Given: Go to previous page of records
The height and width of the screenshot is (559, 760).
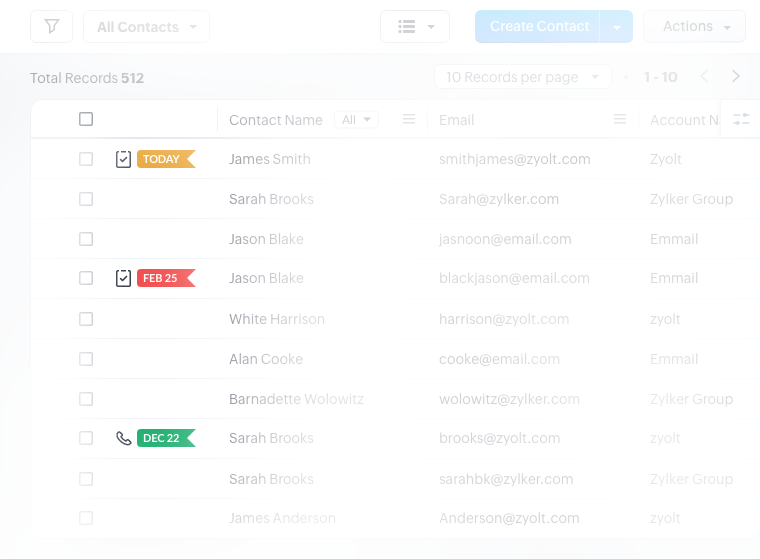Looking at the screenshot, I should 704,77.
